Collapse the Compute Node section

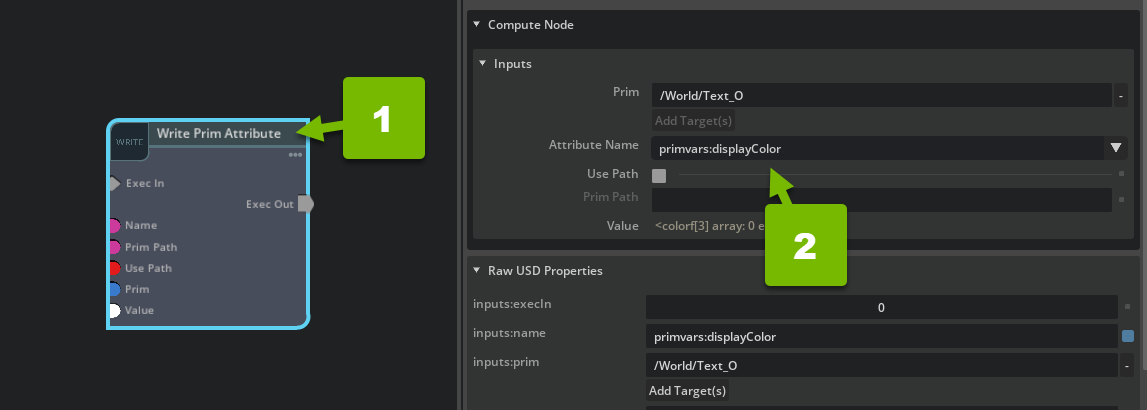476,24
